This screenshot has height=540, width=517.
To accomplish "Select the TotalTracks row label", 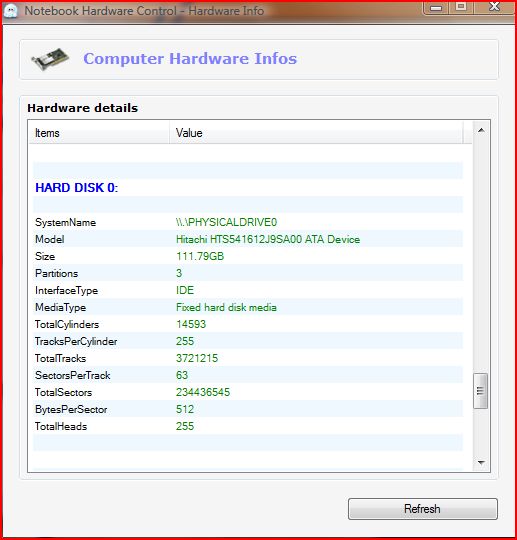I will tap(60, 358).
